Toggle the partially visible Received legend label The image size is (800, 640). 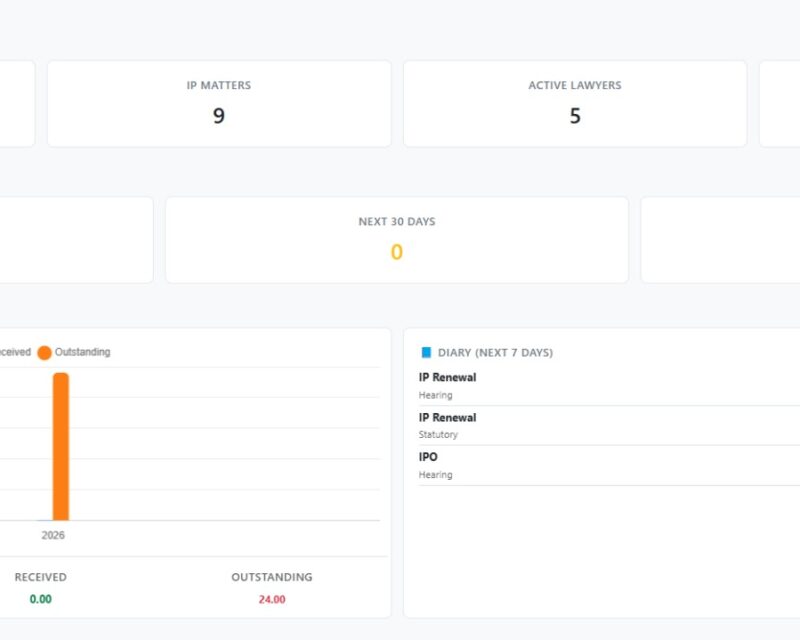[14, 352]
